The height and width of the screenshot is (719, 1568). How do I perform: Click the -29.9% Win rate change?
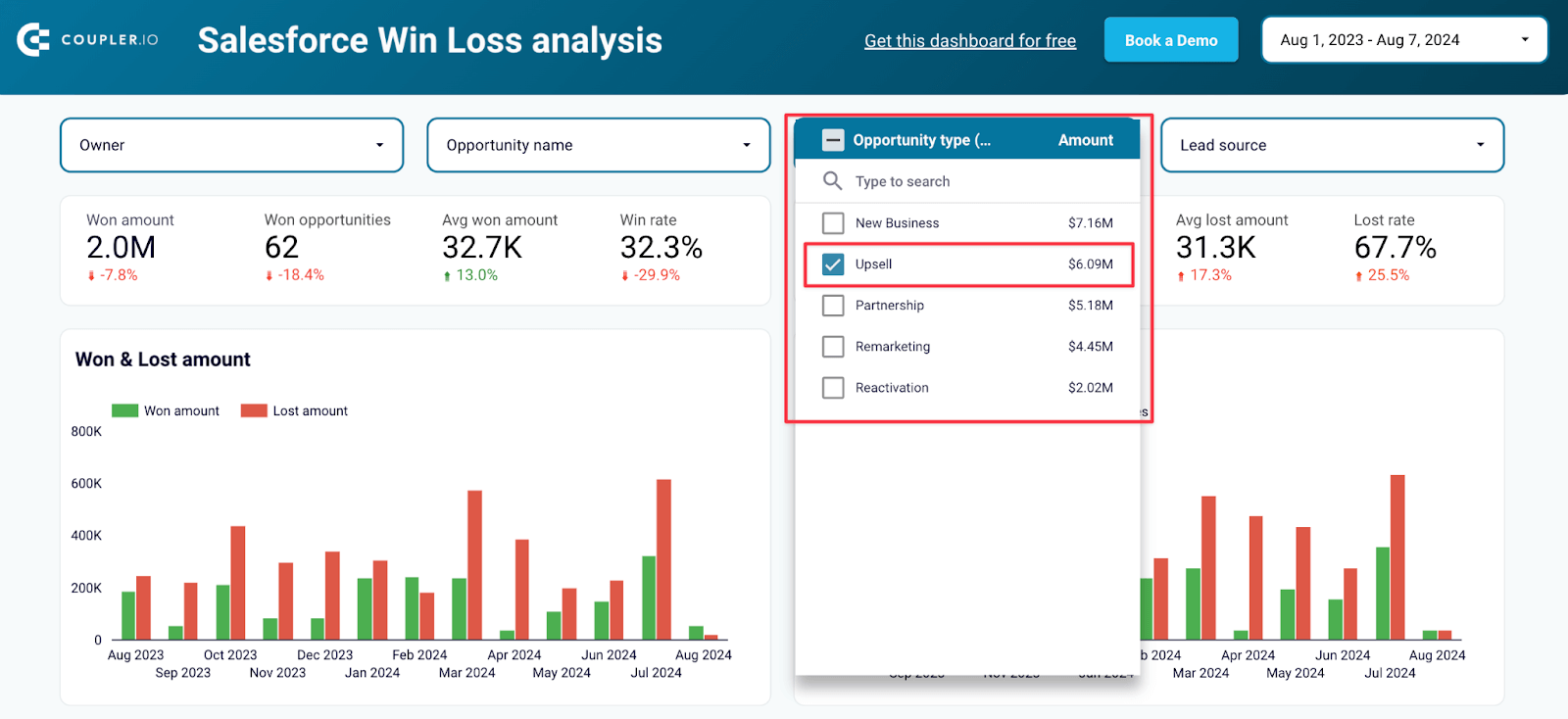pyautogui.click(x=651, y=275)
